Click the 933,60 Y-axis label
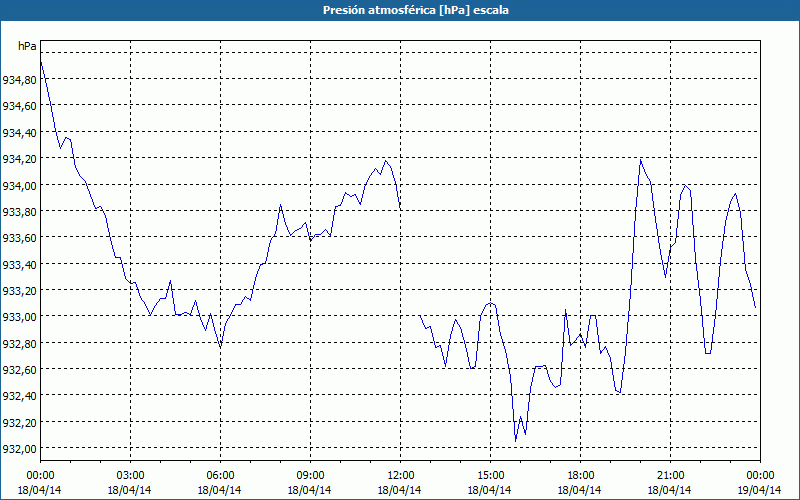The height and width of the screenshot is (500, 800). pos(20,238)
